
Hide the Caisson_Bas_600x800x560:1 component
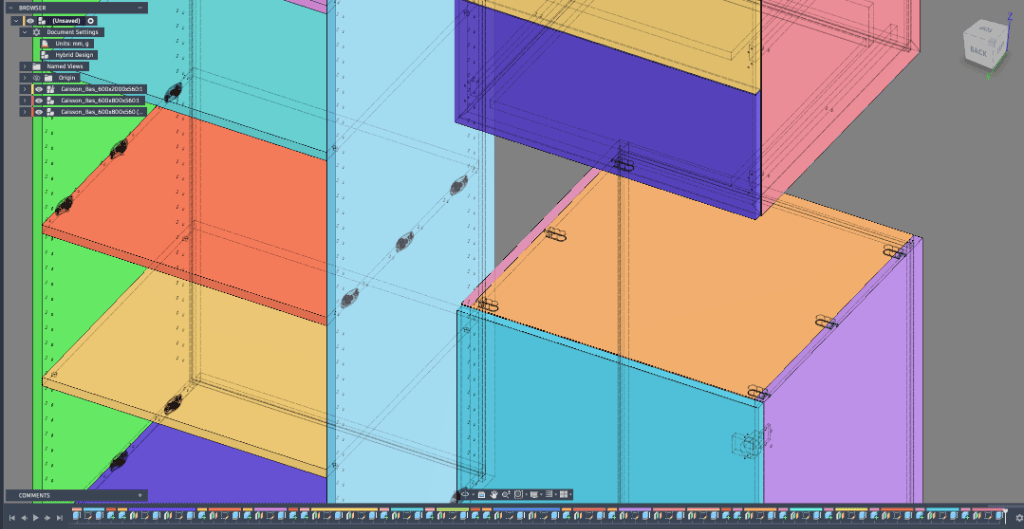pyautogui.click(x=39, y=101)
